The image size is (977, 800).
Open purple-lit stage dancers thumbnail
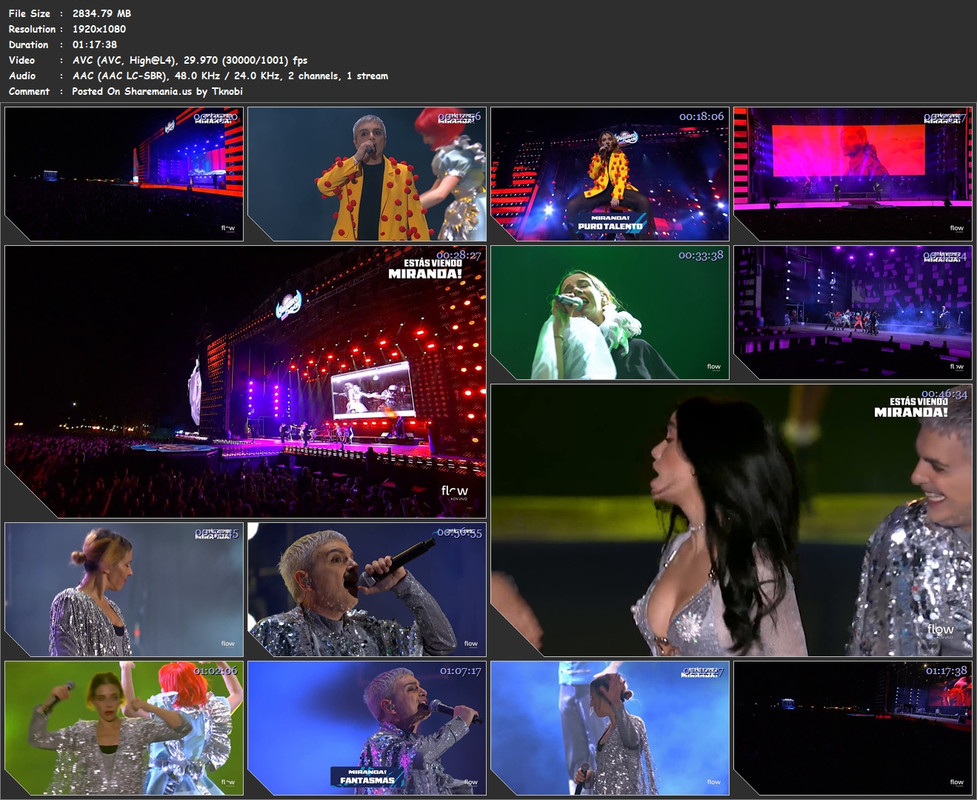[853, 313]
